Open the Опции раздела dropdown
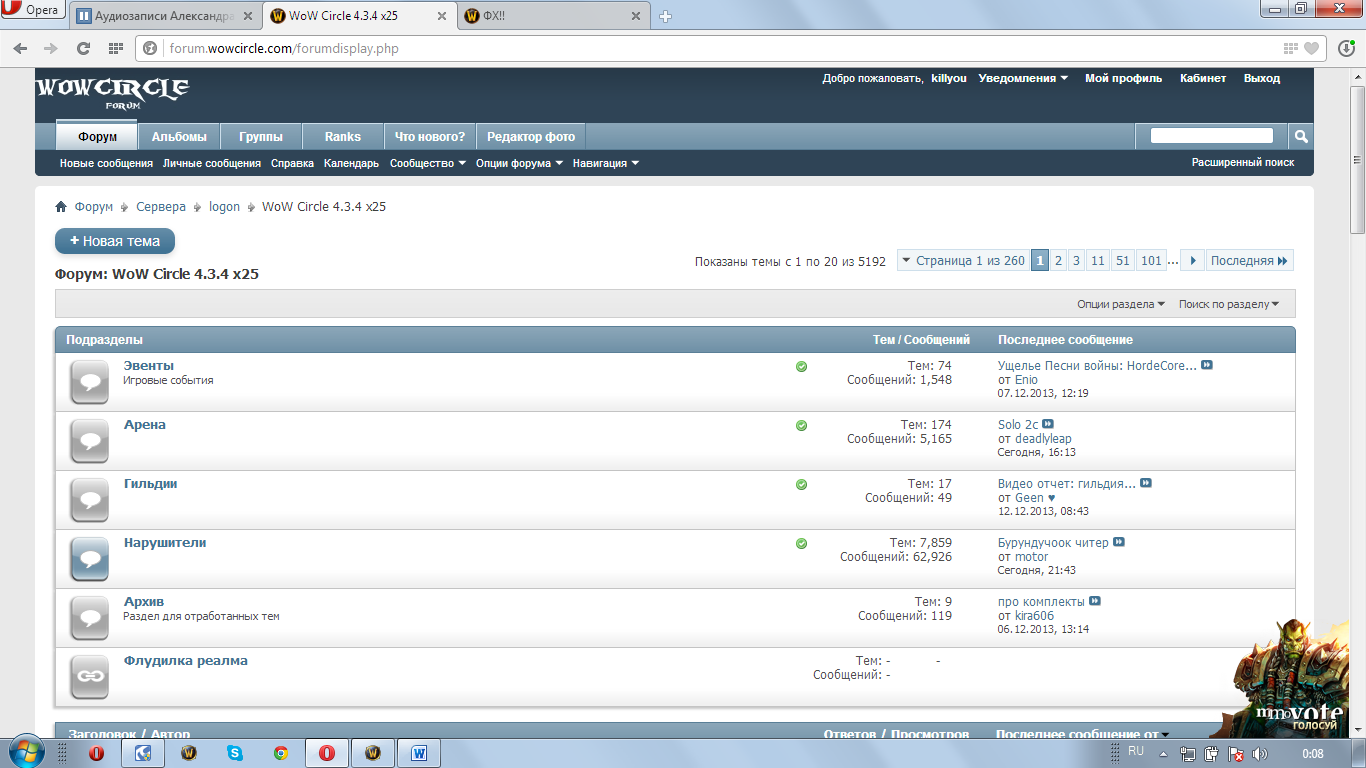This screenshot has height=768, width=1366. coord(1121,304)
